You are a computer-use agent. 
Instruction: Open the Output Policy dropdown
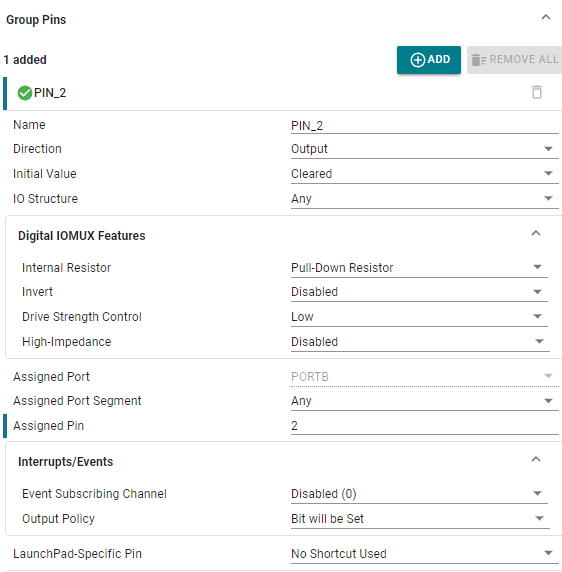coord(420,519)
